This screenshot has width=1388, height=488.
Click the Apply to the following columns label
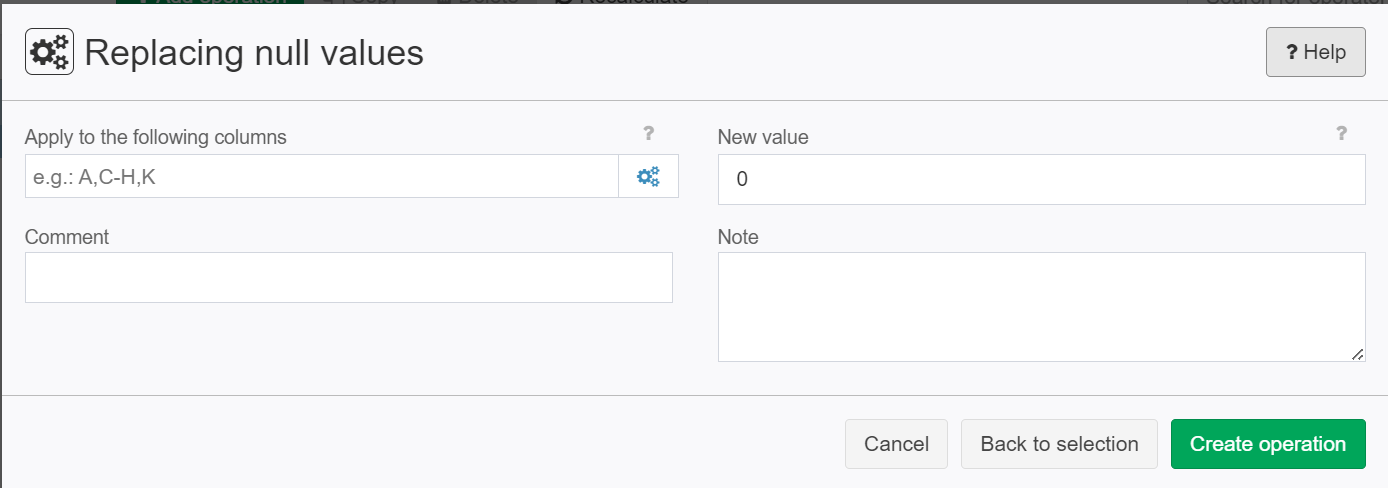[x=155, y=137]
